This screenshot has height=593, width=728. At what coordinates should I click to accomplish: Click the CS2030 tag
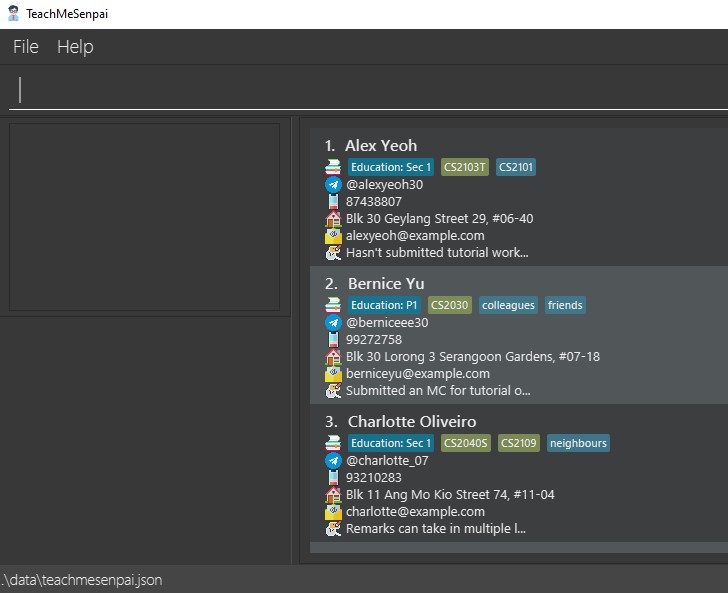[449, 305]
